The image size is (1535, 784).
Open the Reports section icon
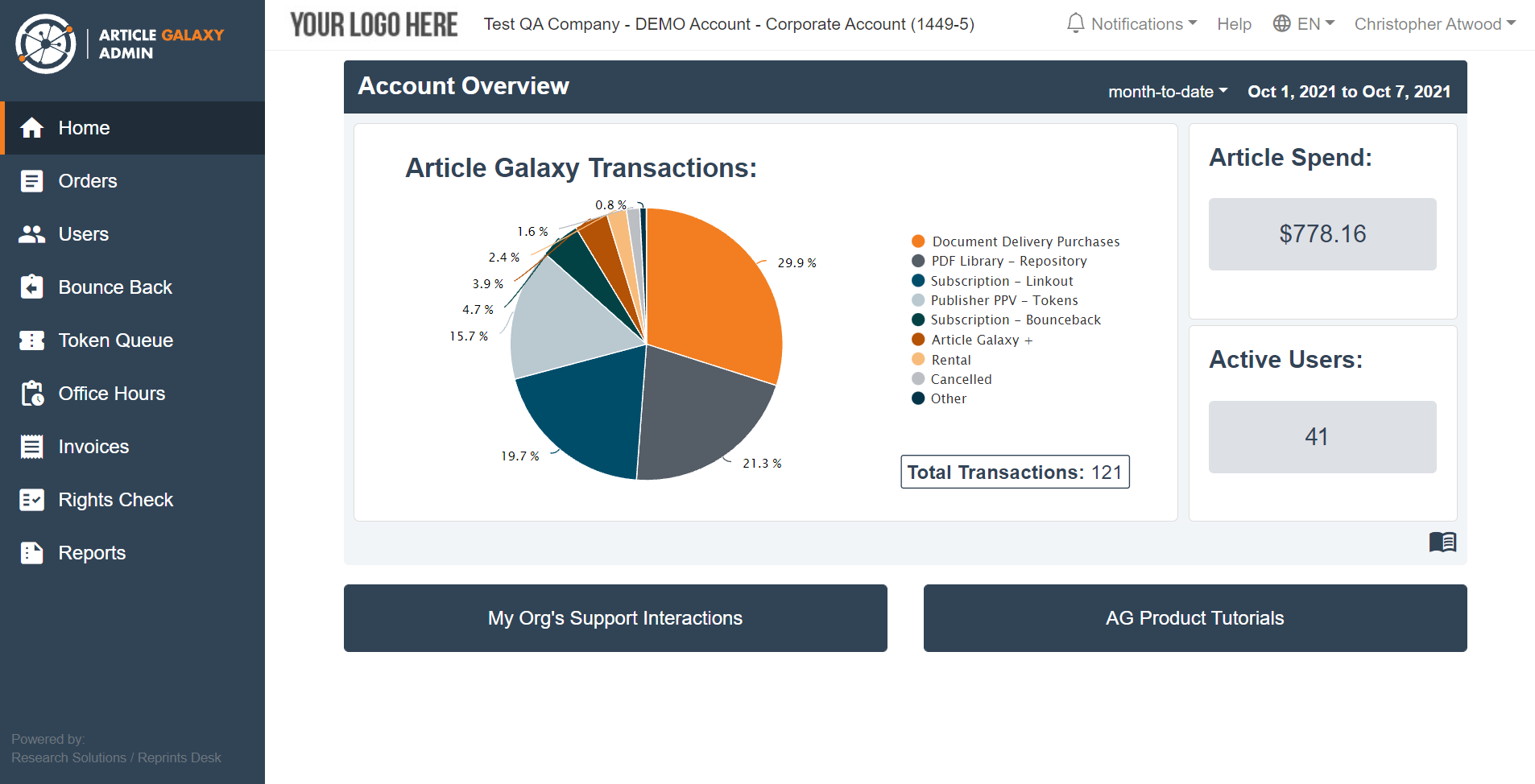32,552
